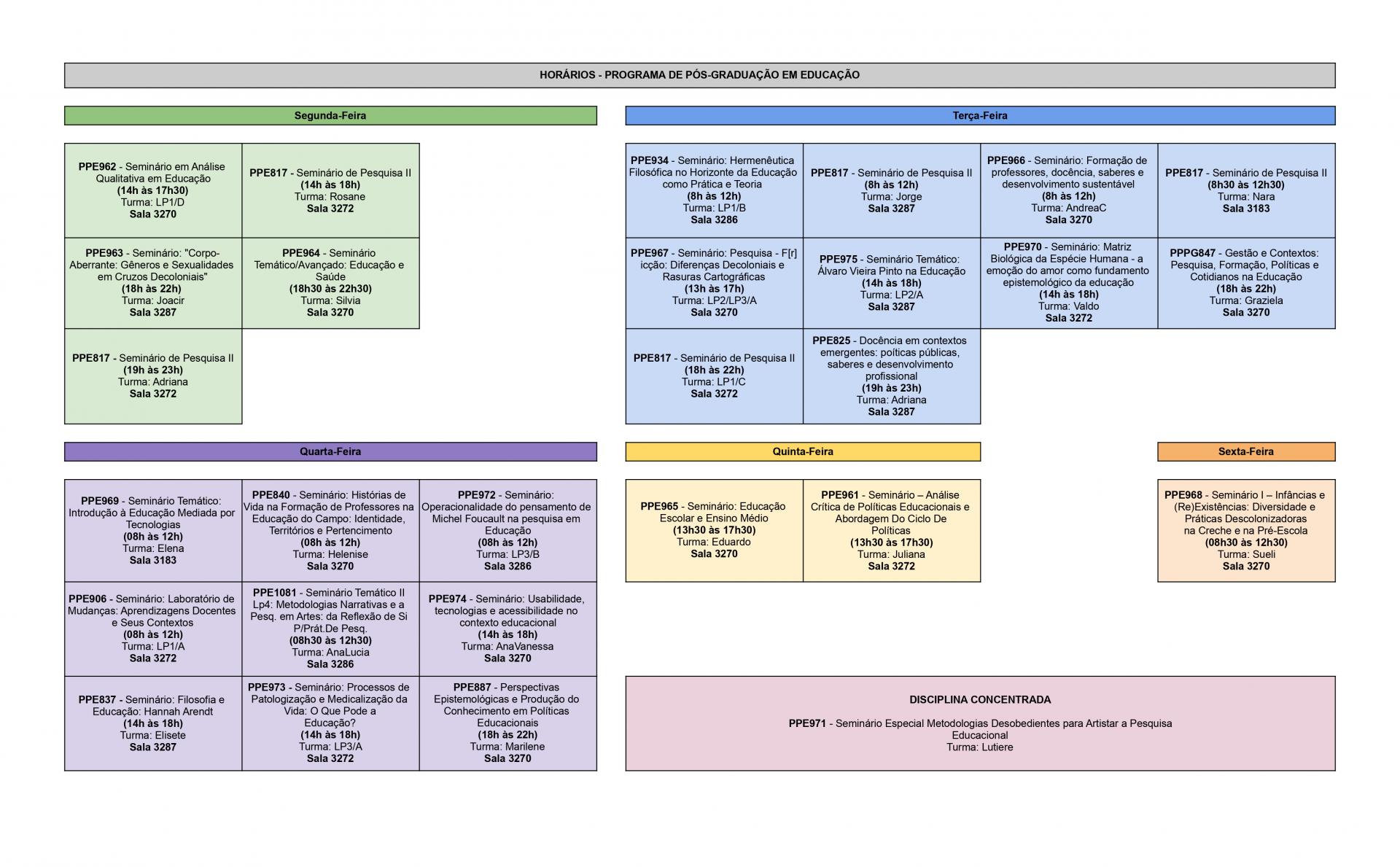The width and height of the screenshot is (1400, 867).
Task: Select PPE966 Formação de professores cell
Action: pyautogui.click(x=1068, y=190)
